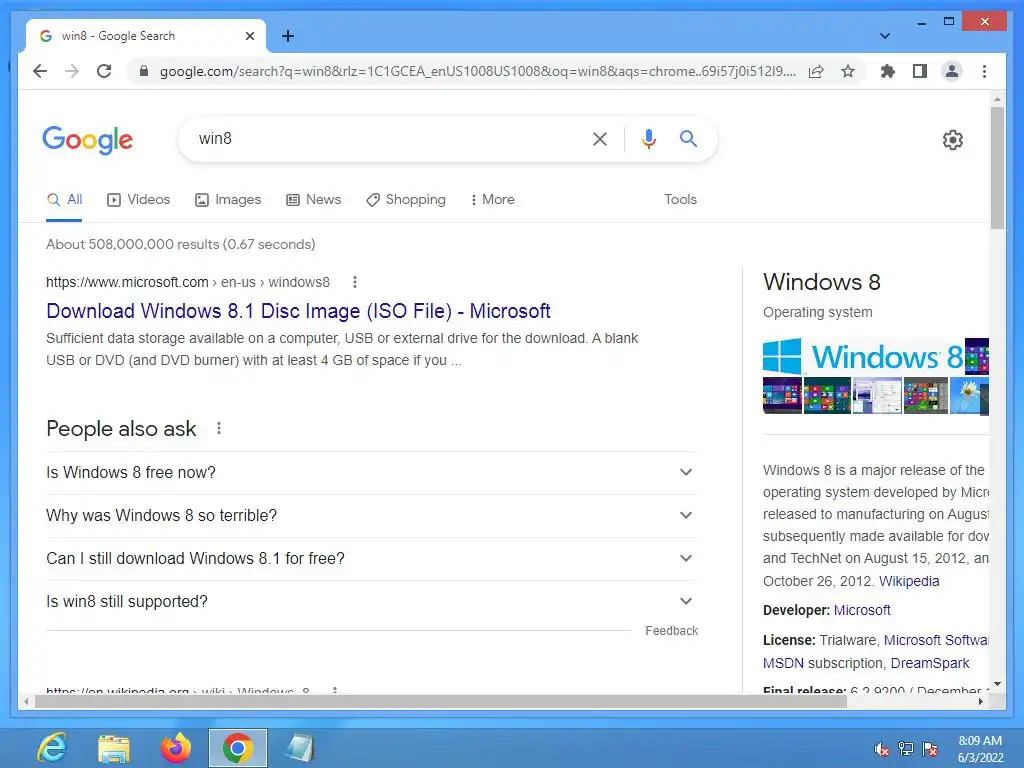Go back to the previous page
This screenshot has height=768, width=1024.
click(x=40, y=71)
